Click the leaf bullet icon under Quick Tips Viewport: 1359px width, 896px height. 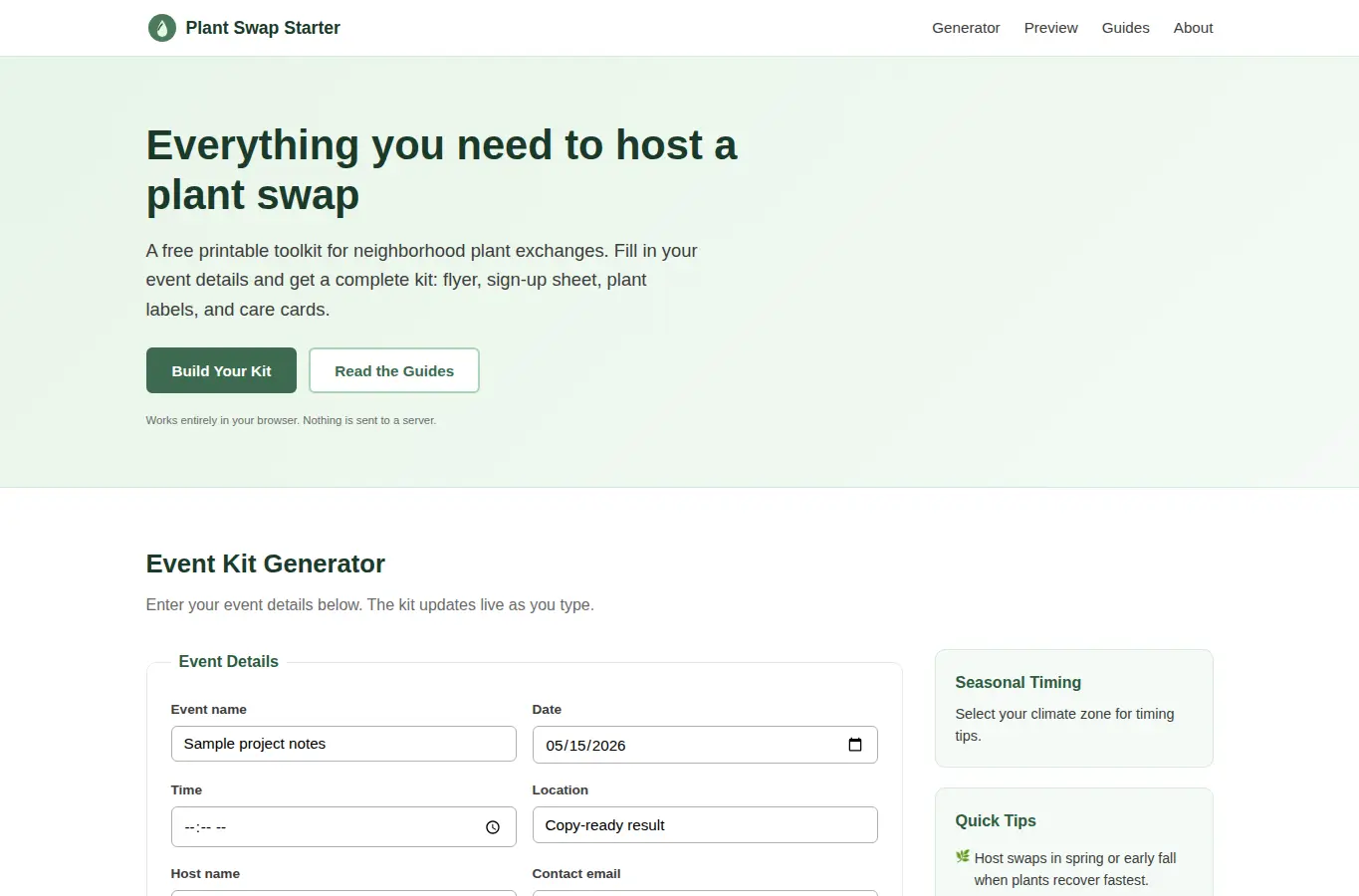(963, 856)
